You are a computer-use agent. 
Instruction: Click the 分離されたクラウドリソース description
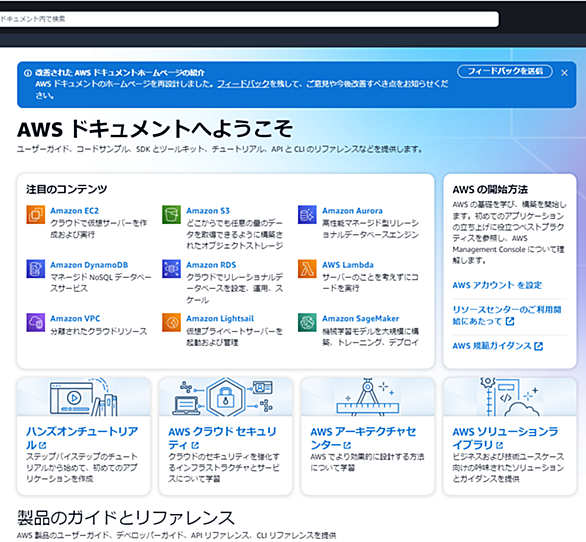99,332
